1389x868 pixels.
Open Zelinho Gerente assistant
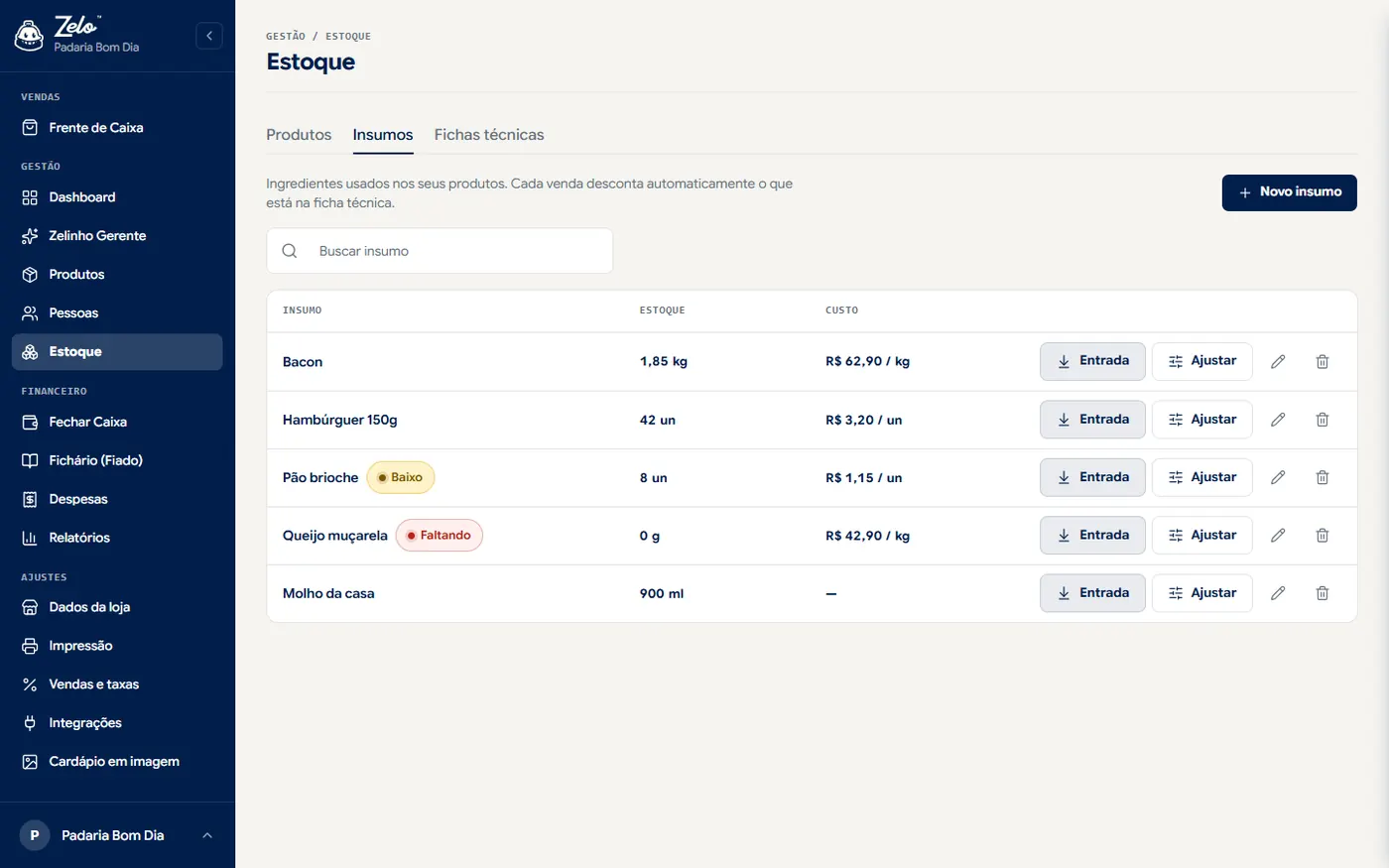click(117, 236)
